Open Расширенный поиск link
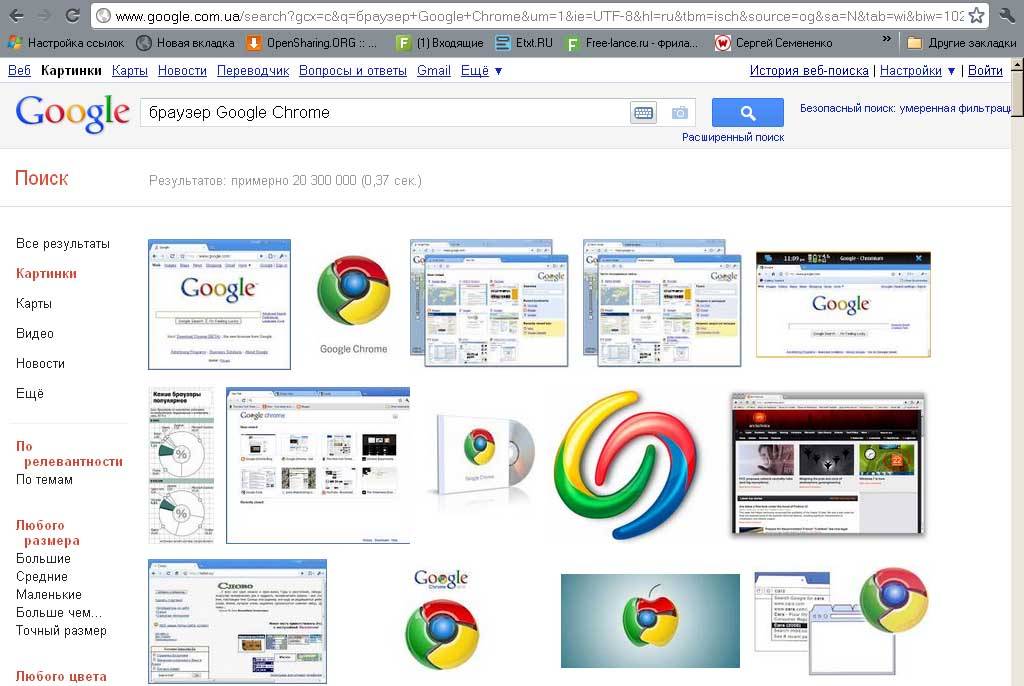The width and height of the screenshot is (1024, 686). coord(733,137)
